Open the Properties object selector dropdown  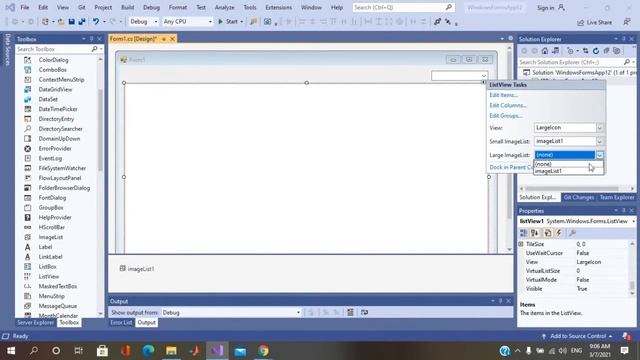pos(633,221)
